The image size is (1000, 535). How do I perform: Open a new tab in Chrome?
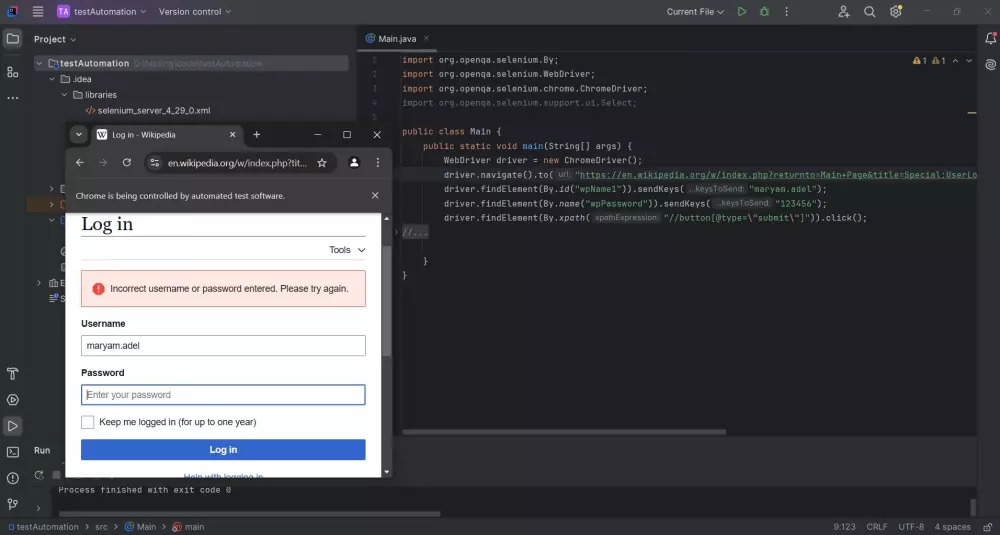(x=256, y=135)
